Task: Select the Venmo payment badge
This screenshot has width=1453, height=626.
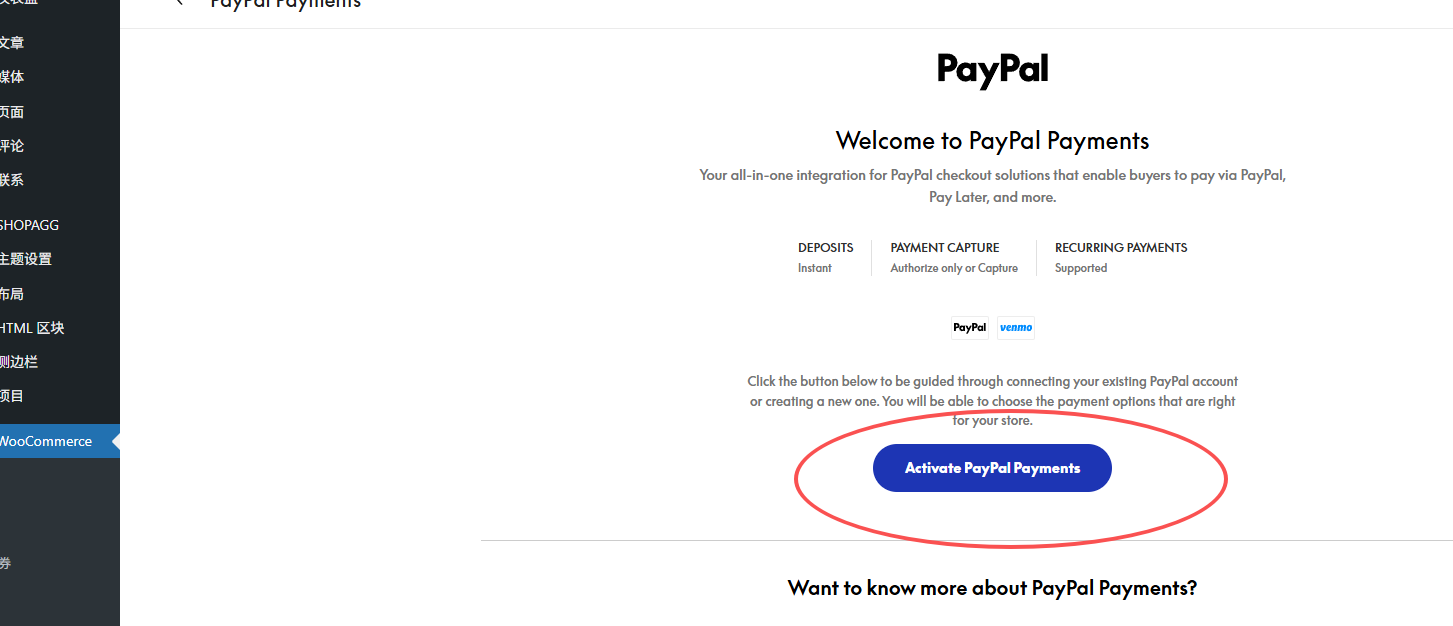Action: click(x=1016, y=328)
